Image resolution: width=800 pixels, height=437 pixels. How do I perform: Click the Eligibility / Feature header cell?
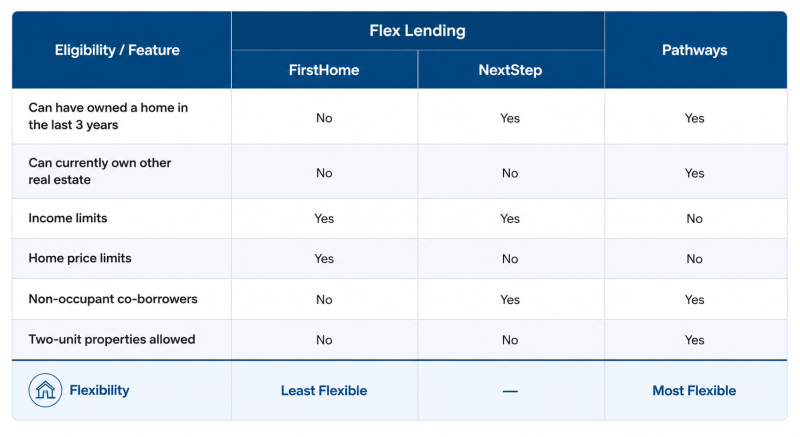tap(117, 50)
